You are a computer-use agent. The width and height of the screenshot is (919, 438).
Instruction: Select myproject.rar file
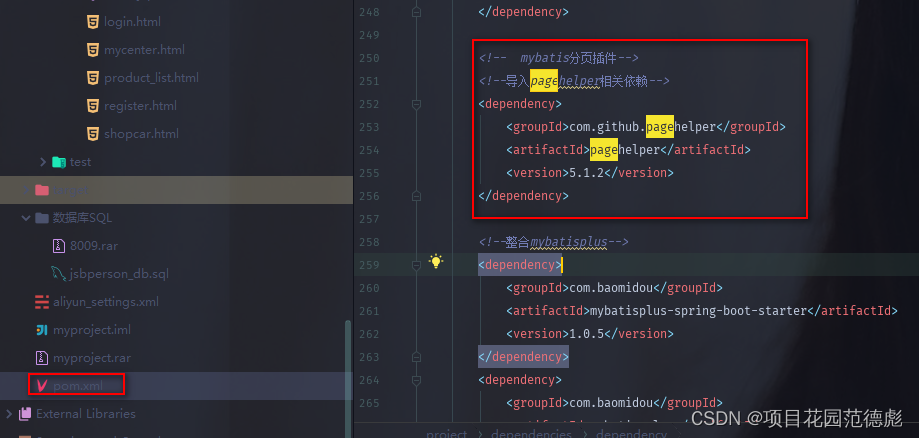point(91,358)
